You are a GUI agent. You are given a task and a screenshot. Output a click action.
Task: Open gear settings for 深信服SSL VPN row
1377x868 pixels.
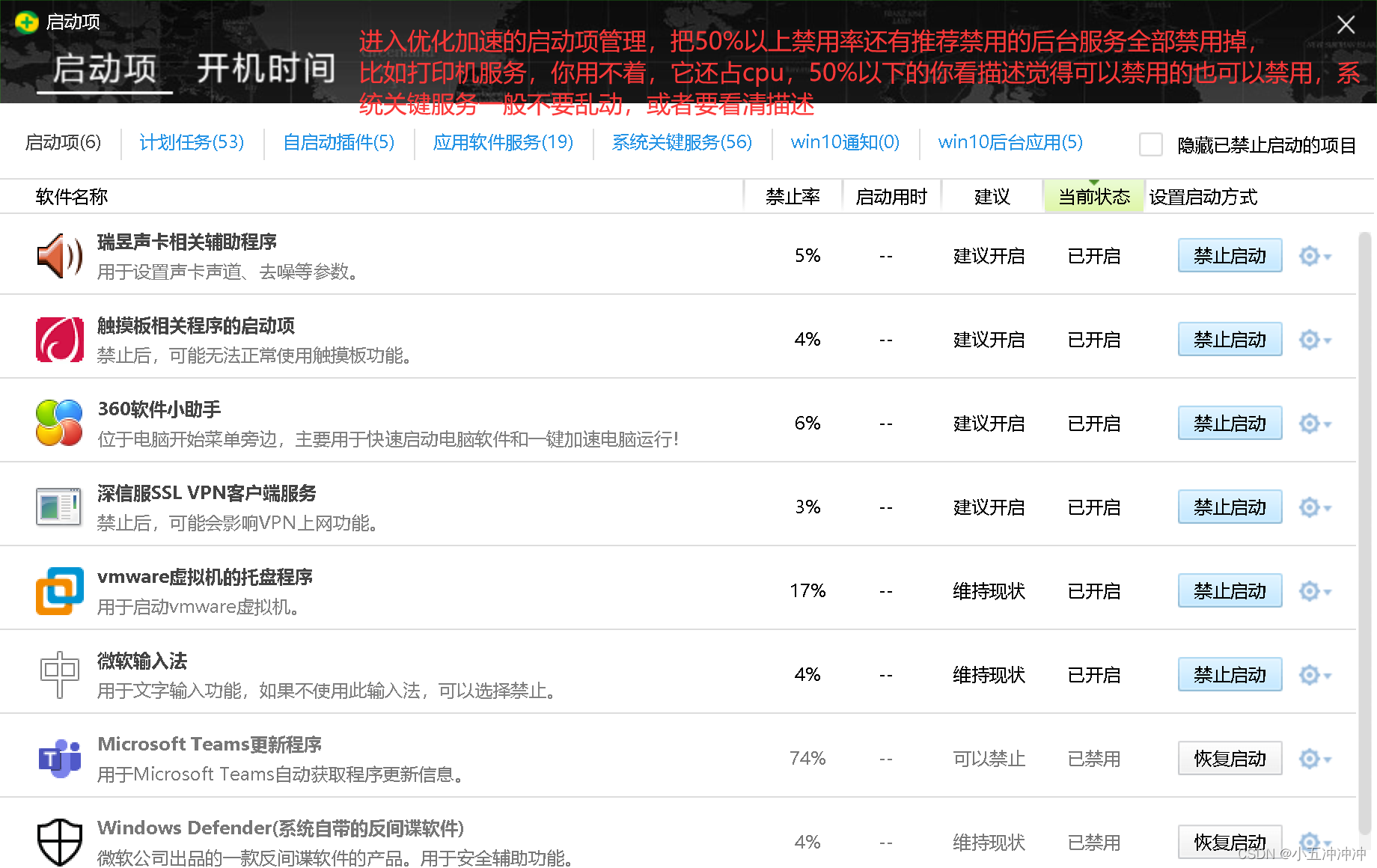click(x=1315, y=507)
